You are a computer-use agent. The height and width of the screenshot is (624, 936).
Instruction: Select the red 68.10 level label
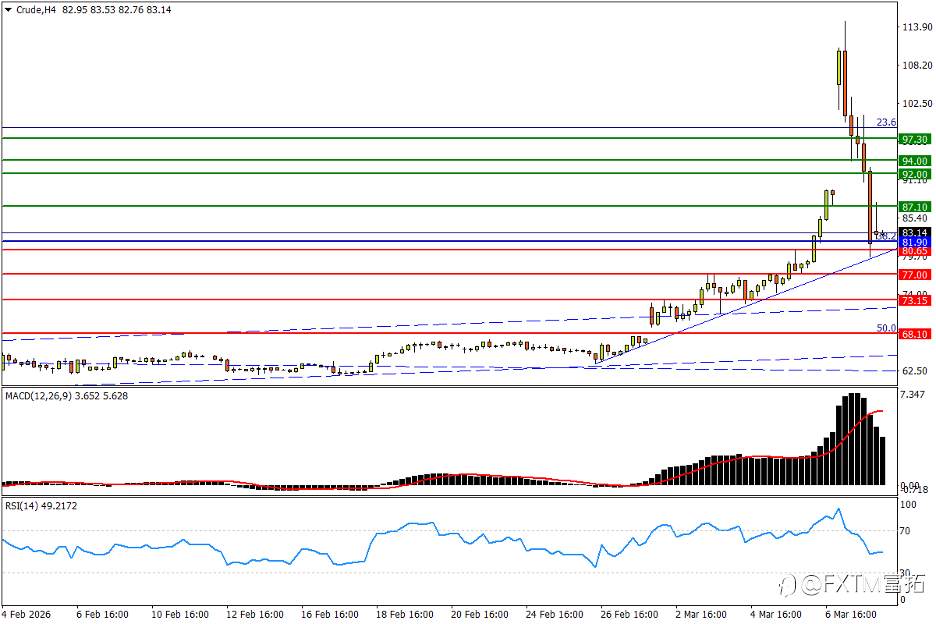pyautogui.click(x=915, y=334)
